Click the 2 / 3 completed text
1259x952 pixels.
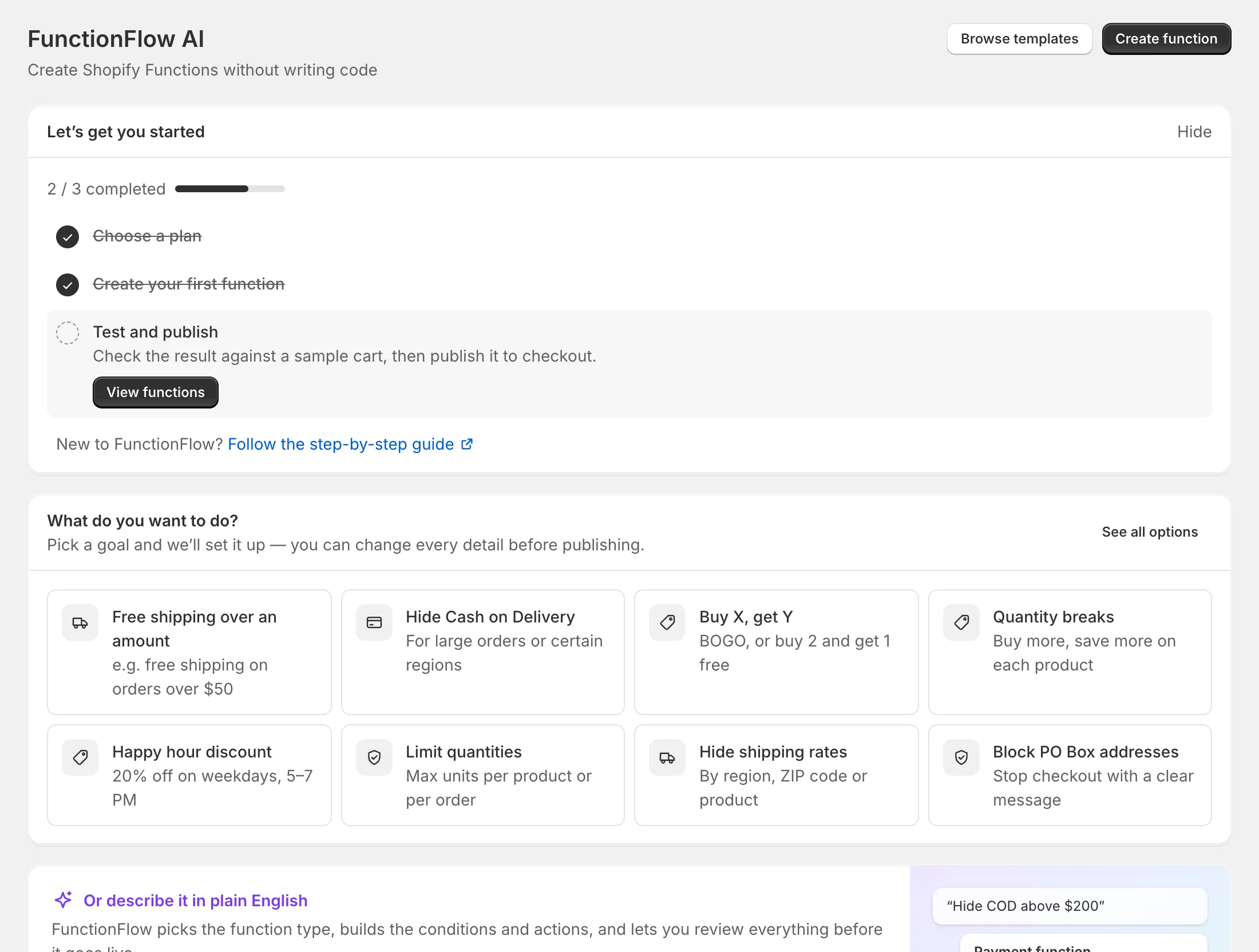tap(106, 189)
